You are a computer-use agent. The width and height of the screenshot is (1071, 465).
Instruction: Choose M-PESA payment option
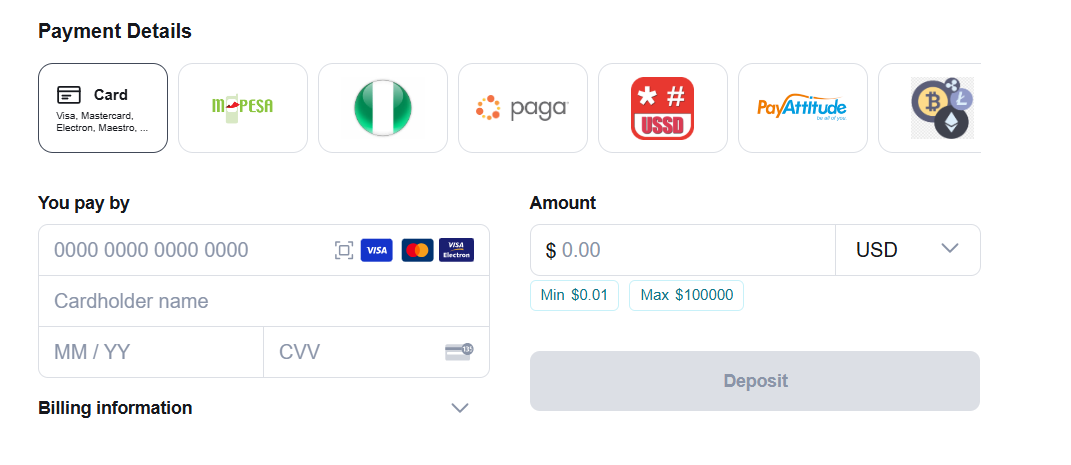(243, 108)
